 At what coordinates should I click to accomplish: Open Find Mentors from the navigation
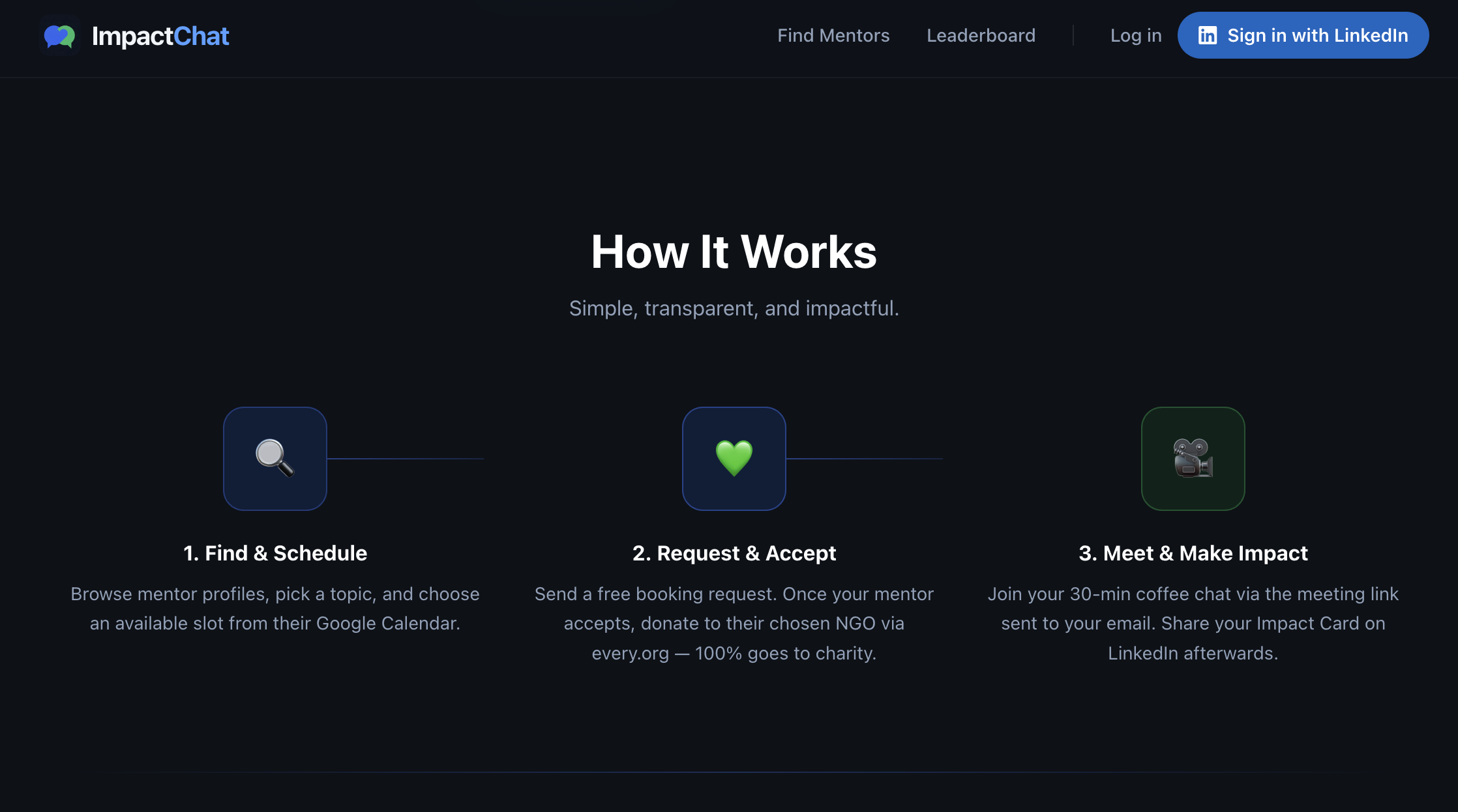(x=833, y=35)
